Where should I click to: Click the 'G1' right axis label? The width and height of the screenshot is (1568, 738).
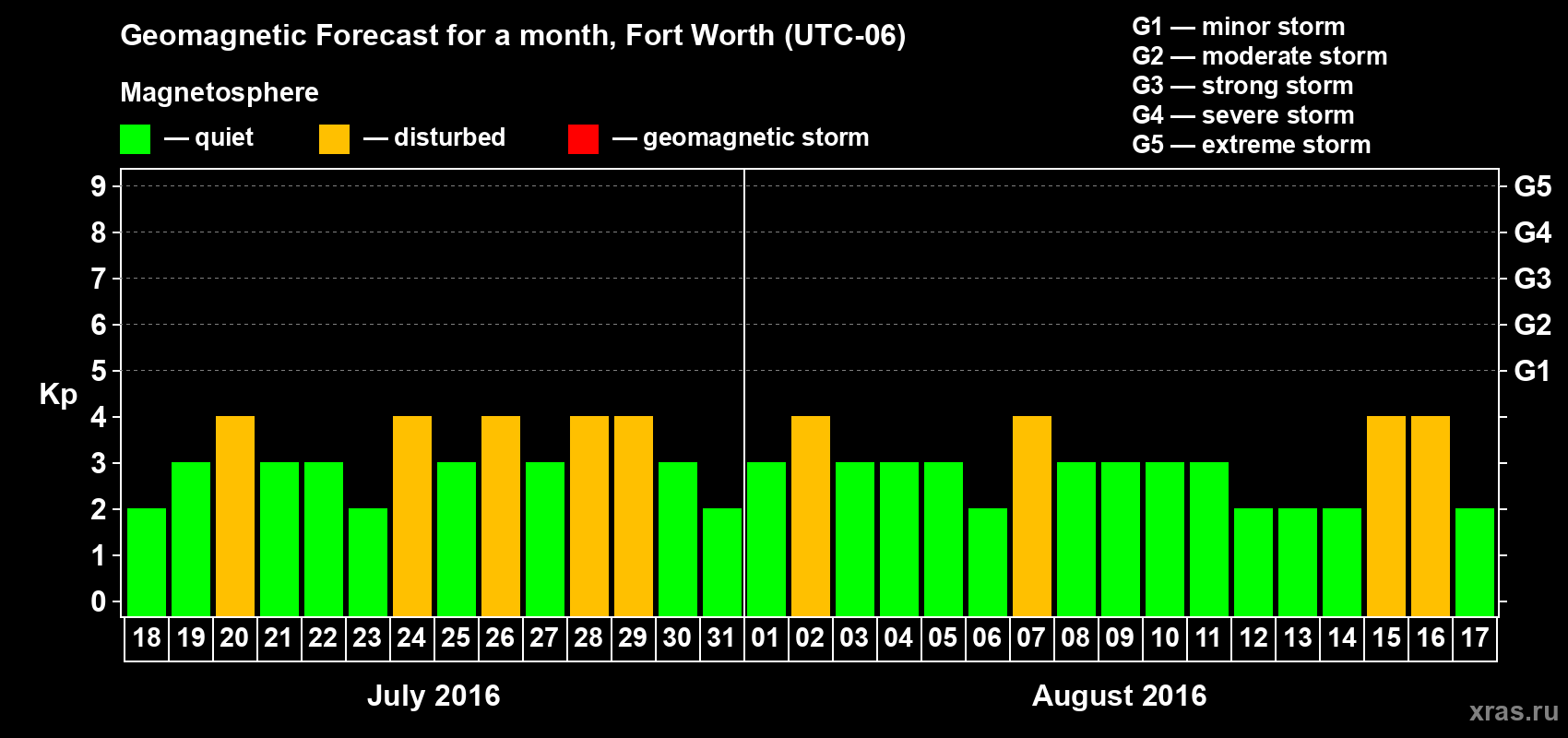click(1533, 371)
